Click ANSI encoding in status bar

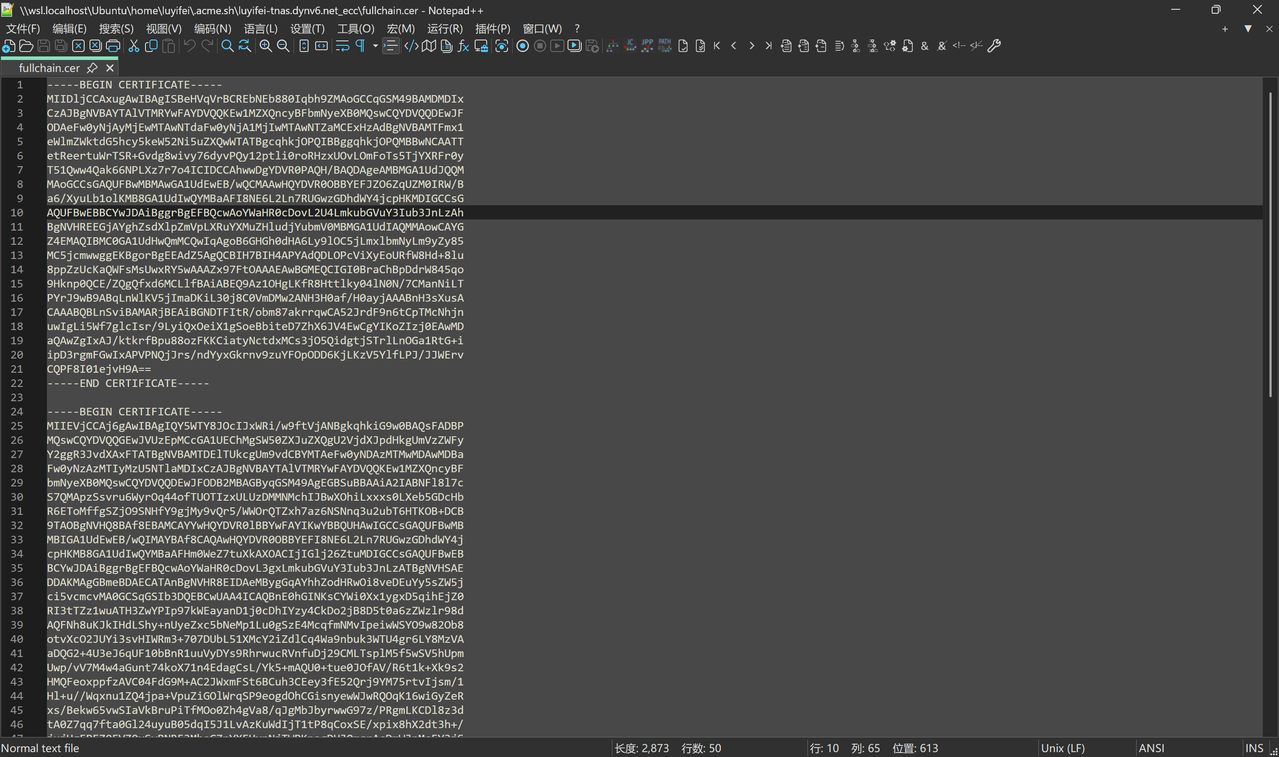tap(1152, 748)
